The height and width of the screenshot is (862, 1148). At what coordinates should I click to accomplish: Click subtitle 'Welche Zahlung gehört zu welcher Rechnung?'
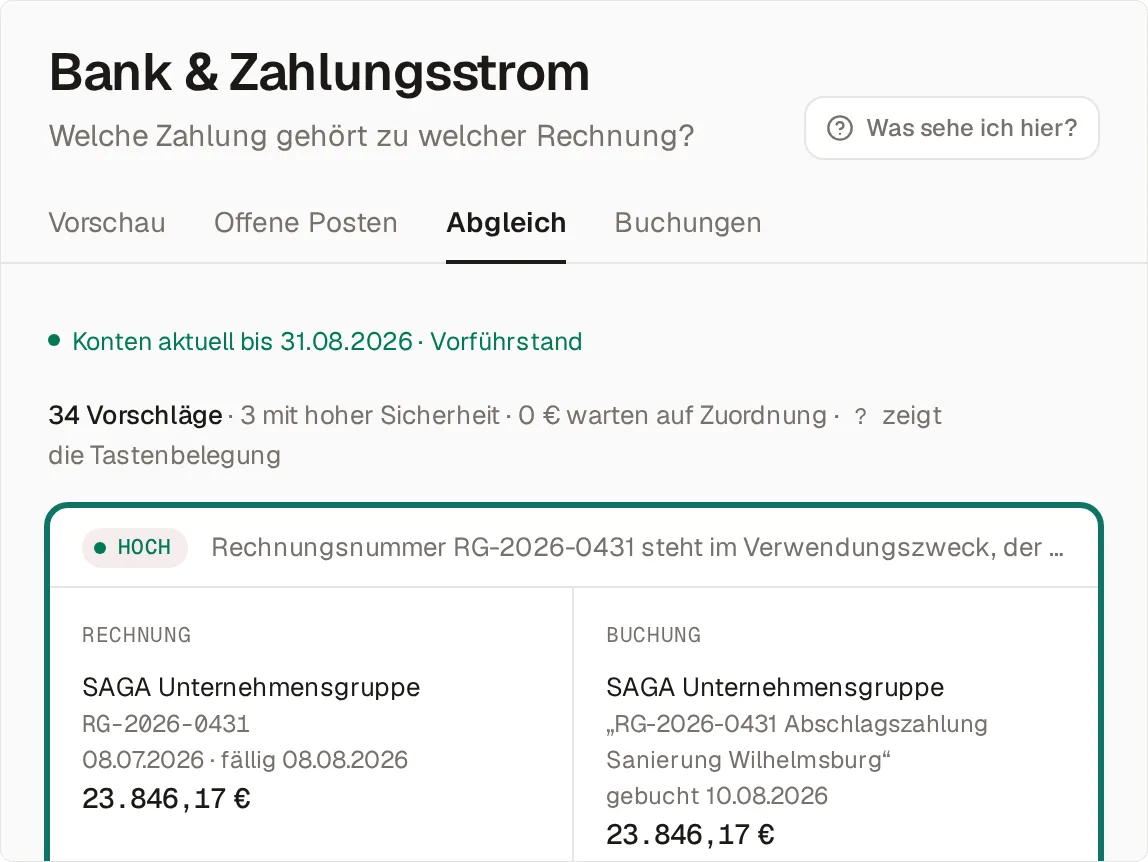pos(371,136)
